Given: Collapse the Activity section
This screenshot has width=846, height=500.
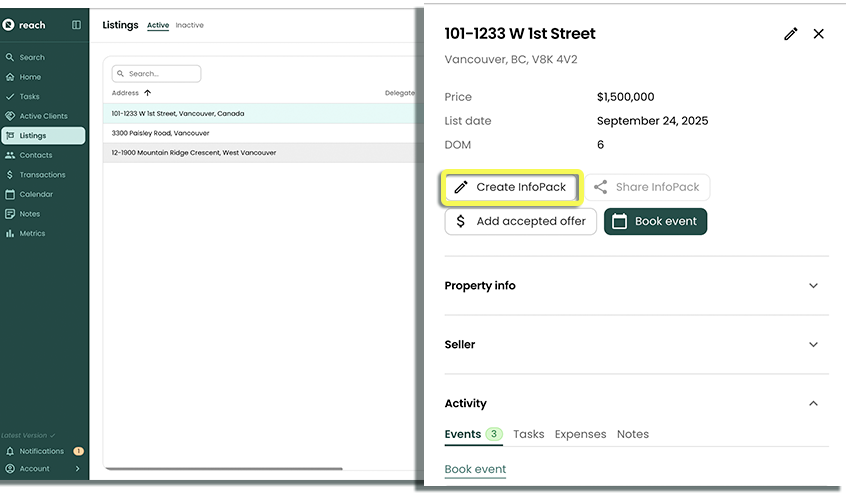Looking at the screenshot, I should [813, 404].
